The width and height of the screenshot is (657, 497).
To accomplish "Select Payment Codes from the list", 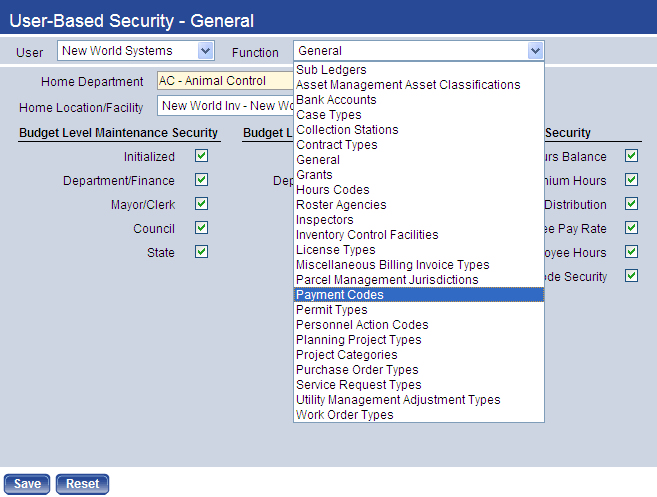I will [x=340, y=295].
